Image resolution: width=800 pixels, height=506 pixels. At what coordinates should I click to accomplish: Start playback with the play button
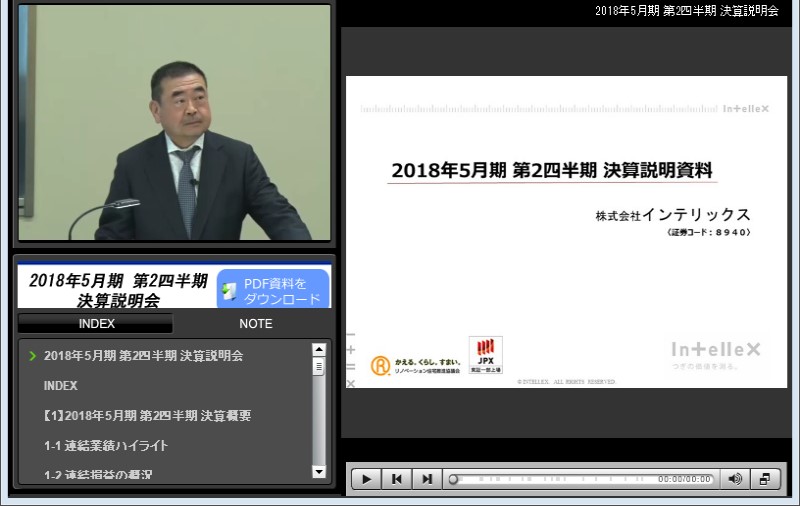(x=366, y=479)
